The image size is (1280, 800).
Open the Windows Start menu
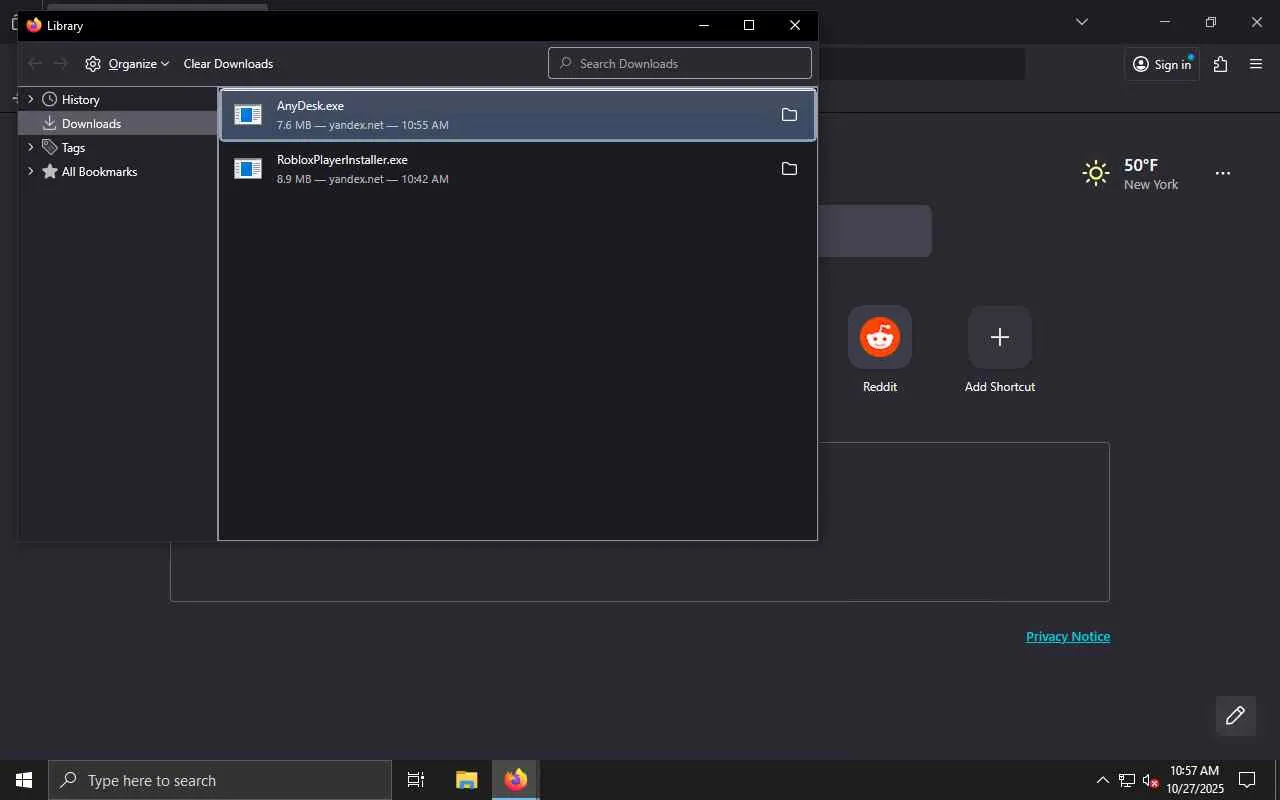point(24,780)
